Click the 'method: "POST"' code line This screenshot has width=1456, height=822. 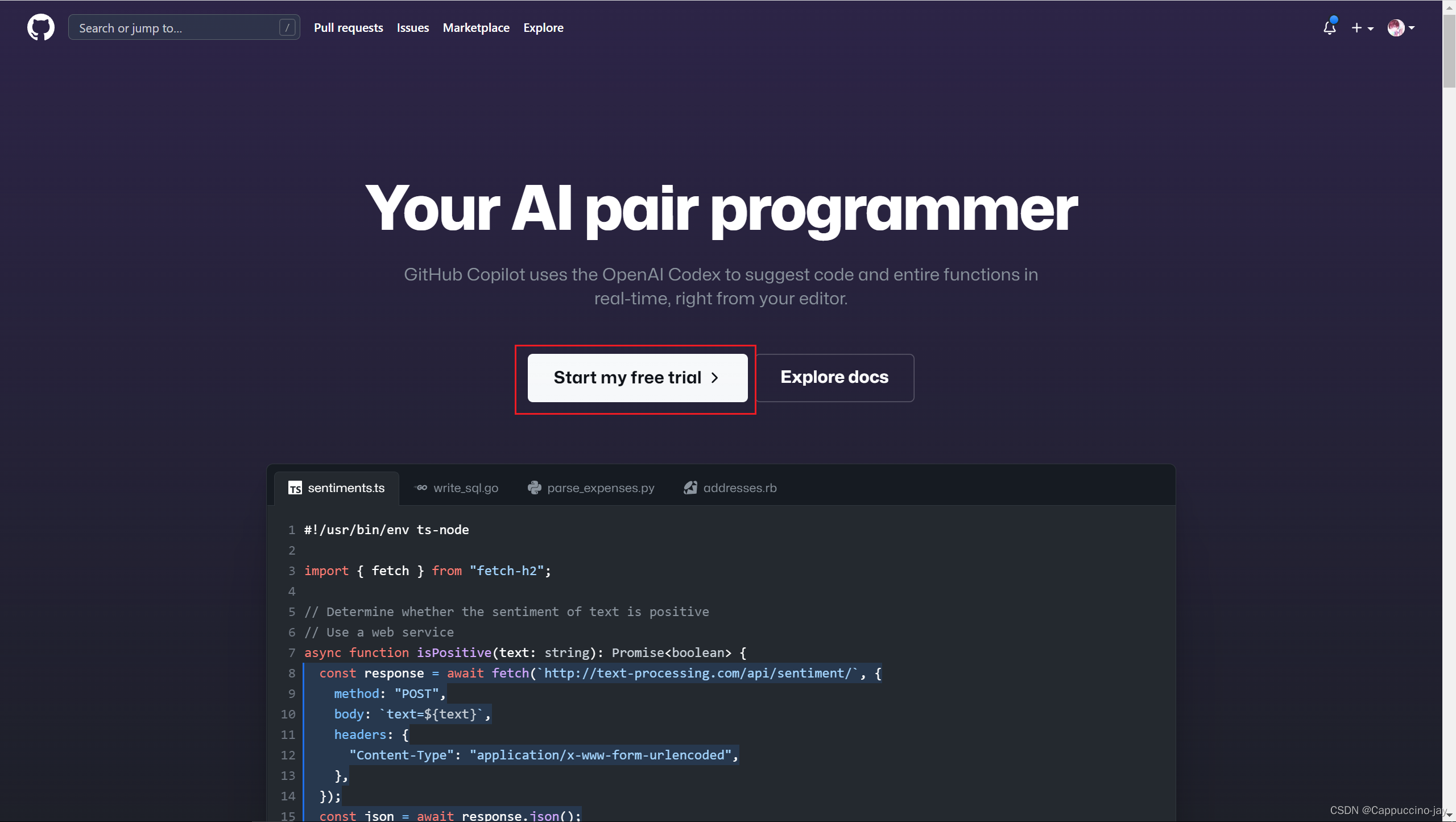pos(390,694)
